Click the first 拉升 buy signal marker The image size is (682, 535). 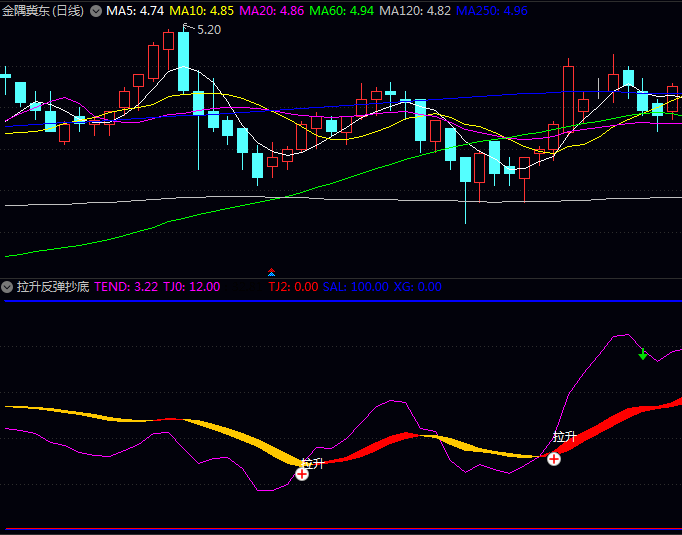(x=302, y=473)
